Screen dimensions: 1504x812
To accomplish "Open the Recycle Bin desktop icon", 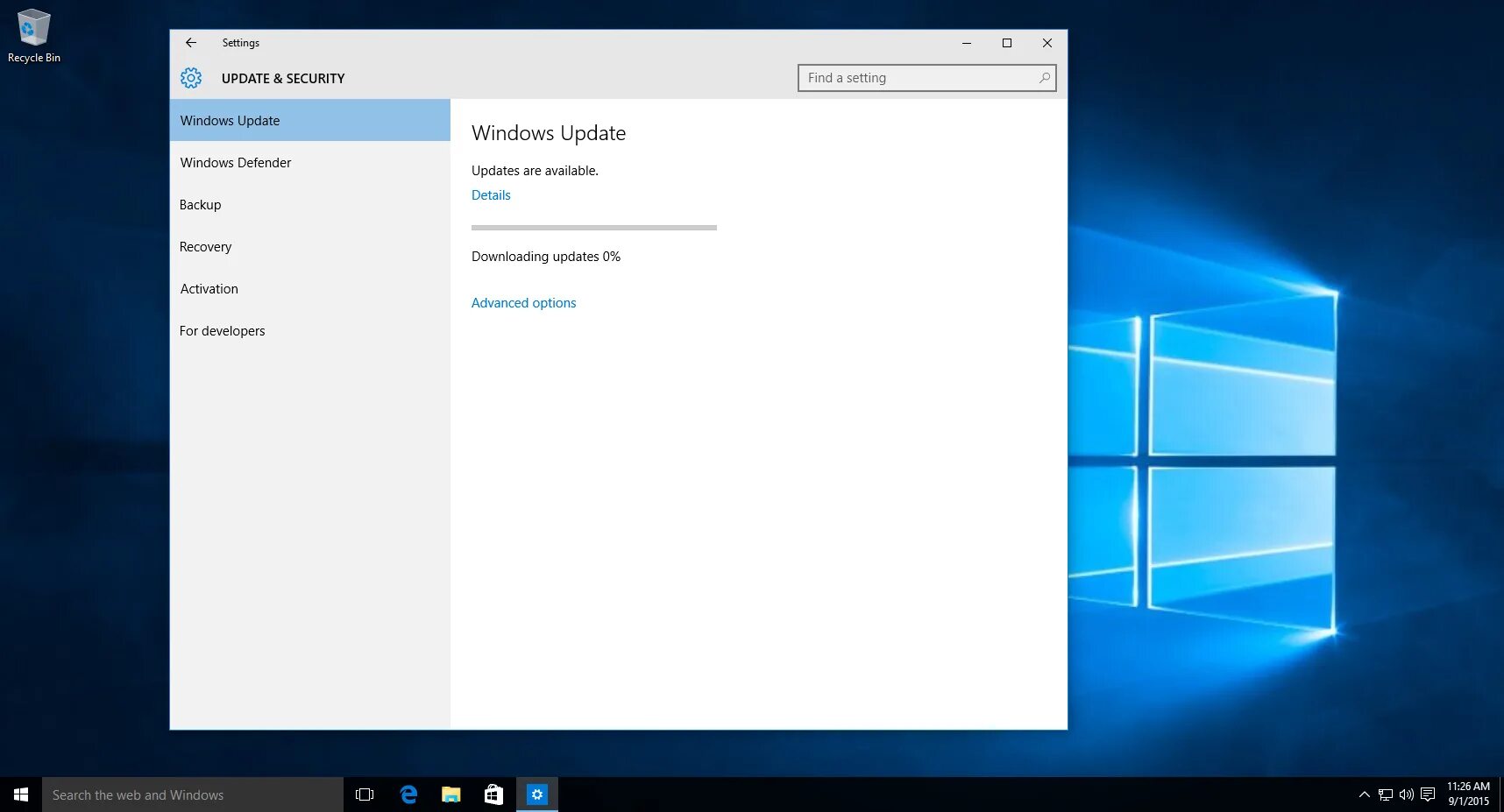I will pyautogui.click(x=34, y=36).
